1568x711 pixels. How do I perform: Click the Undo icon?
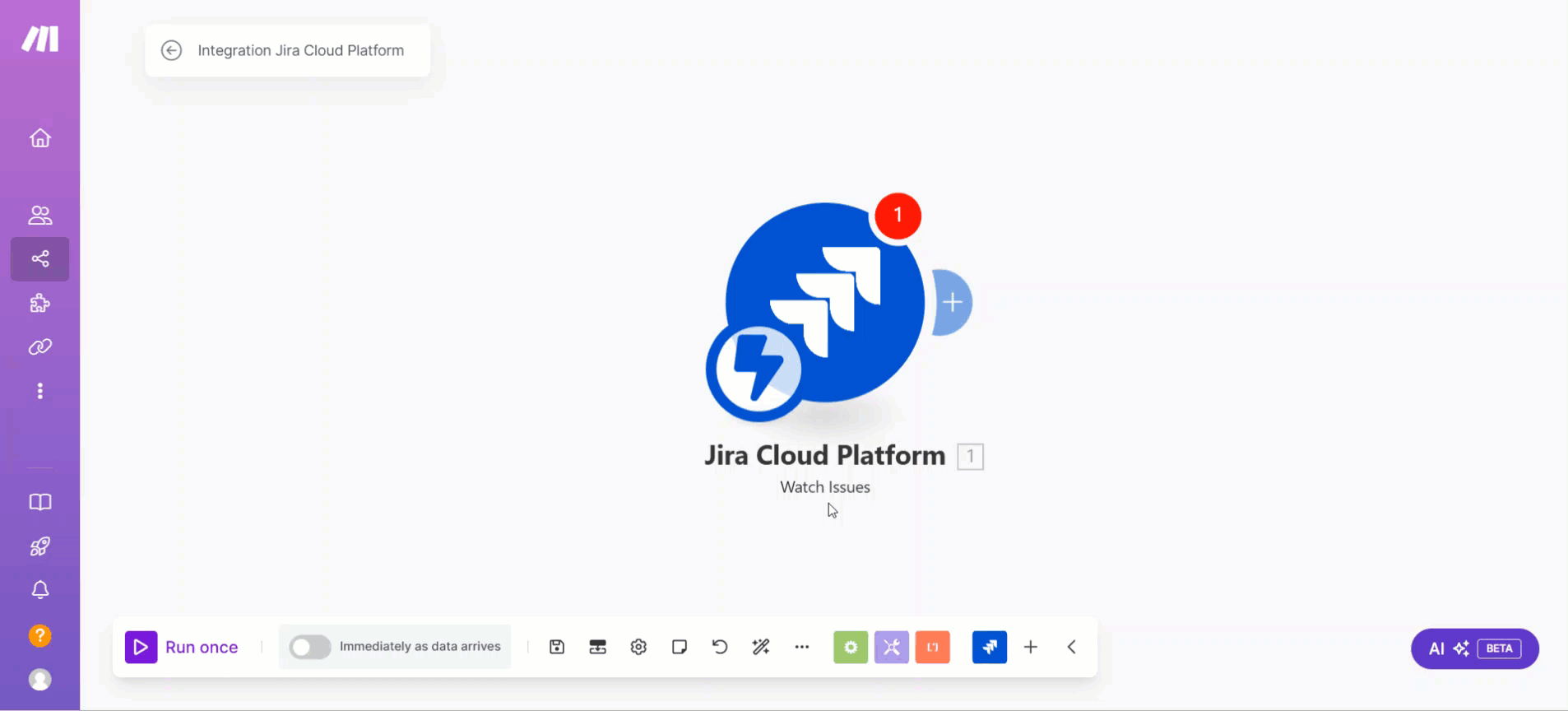click(720, 647)
